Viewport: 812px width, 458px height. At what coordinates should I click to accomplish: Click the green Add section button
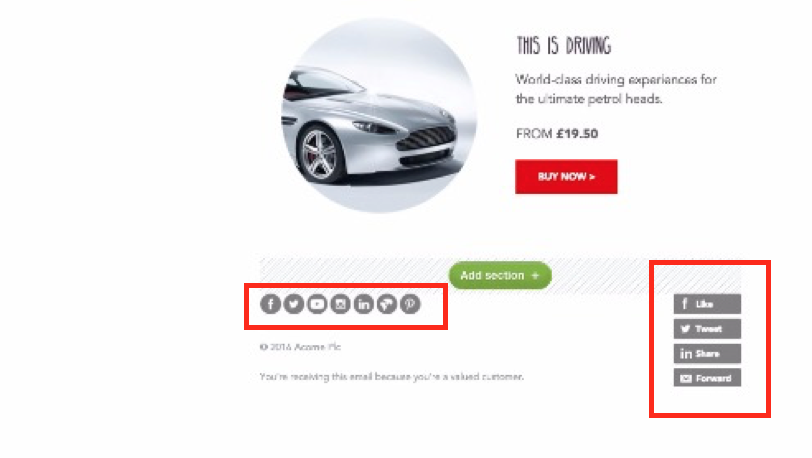point(500,275)
